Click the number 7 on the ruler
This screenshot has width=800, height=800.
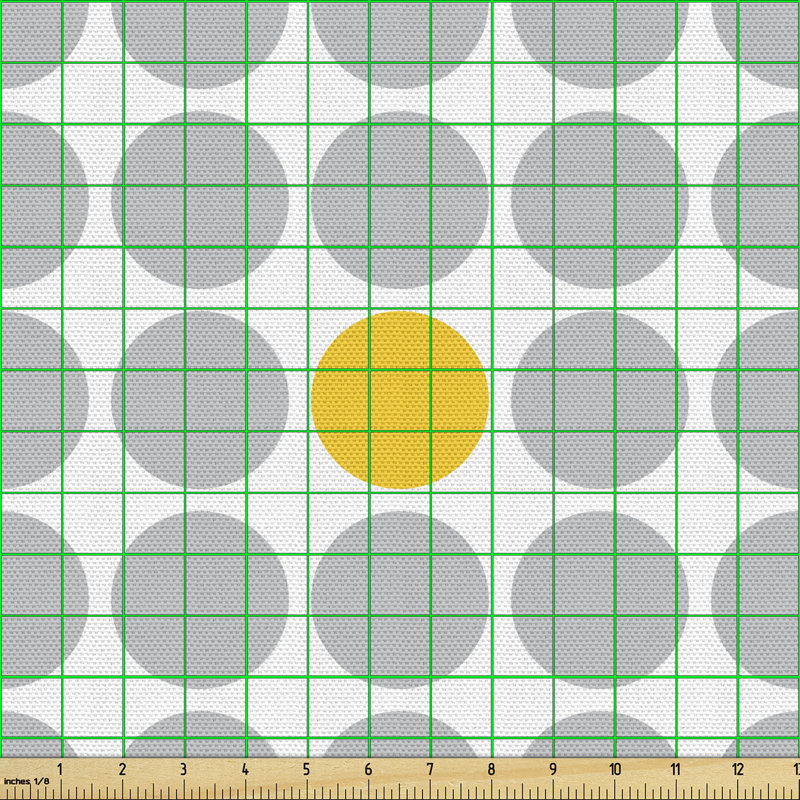tap(430, 769)
